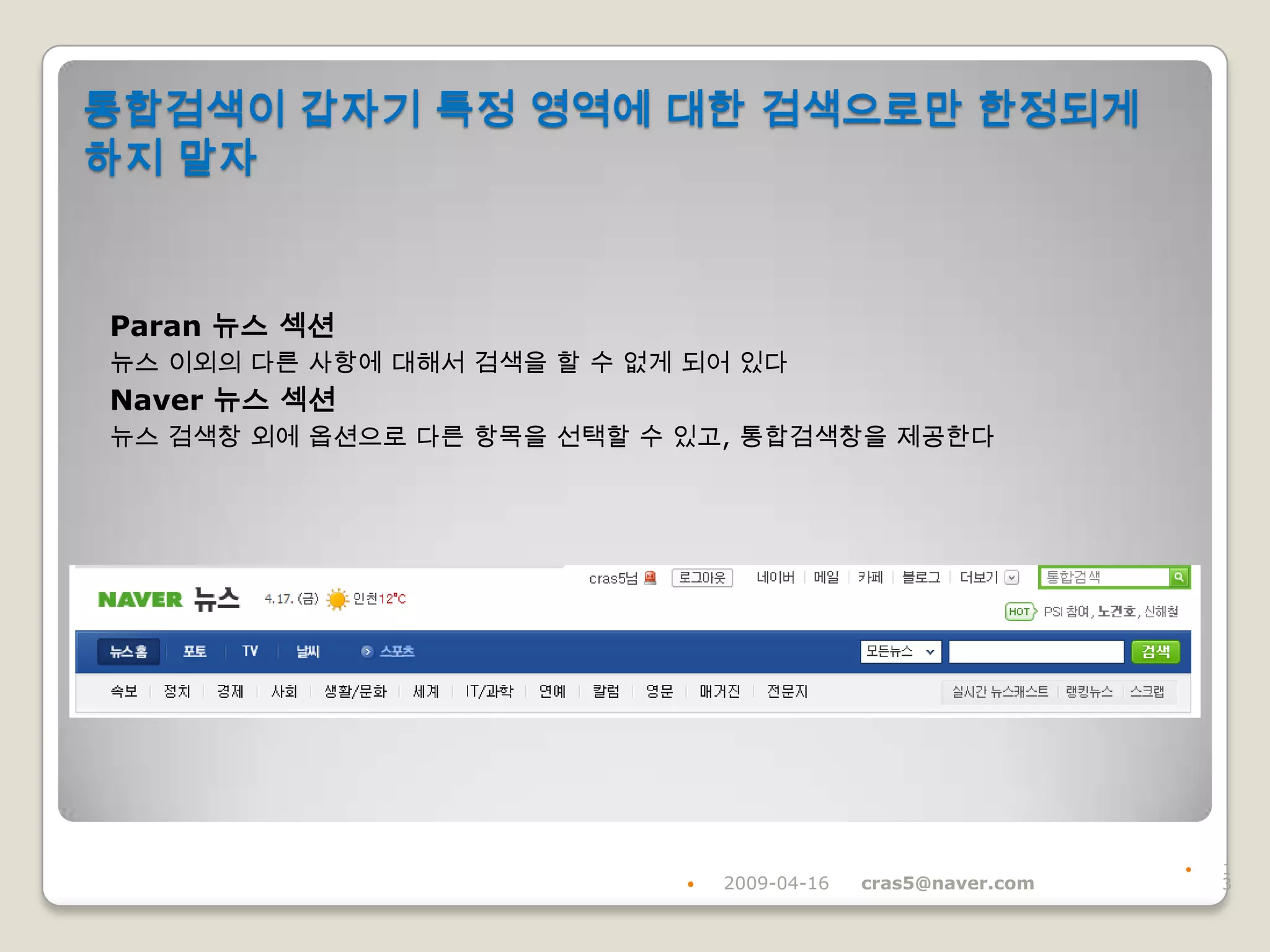Open the 생활/문화 category
Screen dimensions: 1270x952
tap(355, 692)
